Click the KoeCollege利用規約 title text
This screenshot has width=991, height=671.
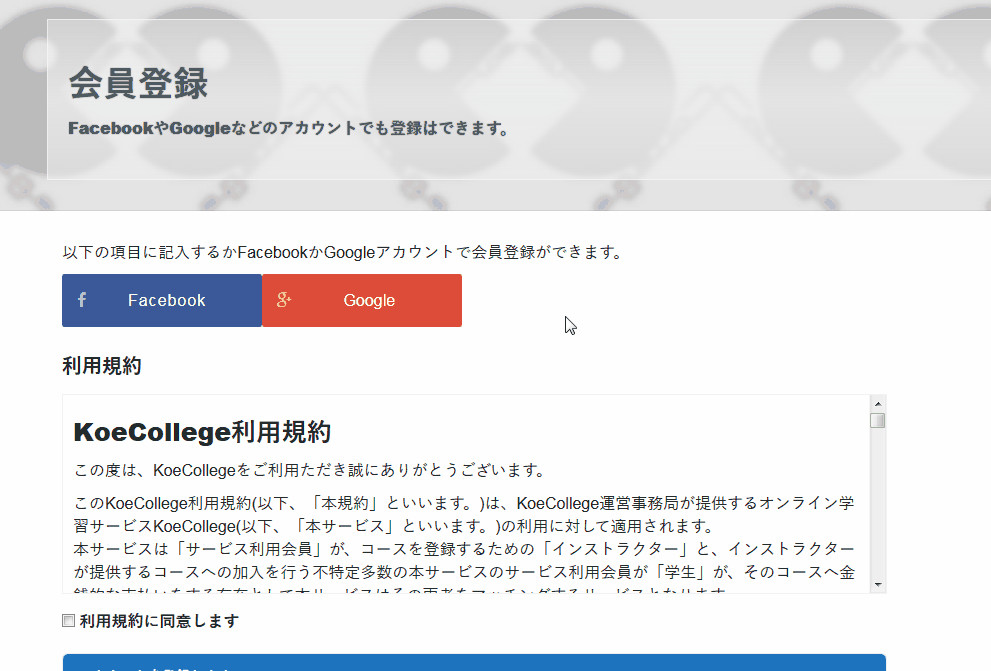pos(202,432)
